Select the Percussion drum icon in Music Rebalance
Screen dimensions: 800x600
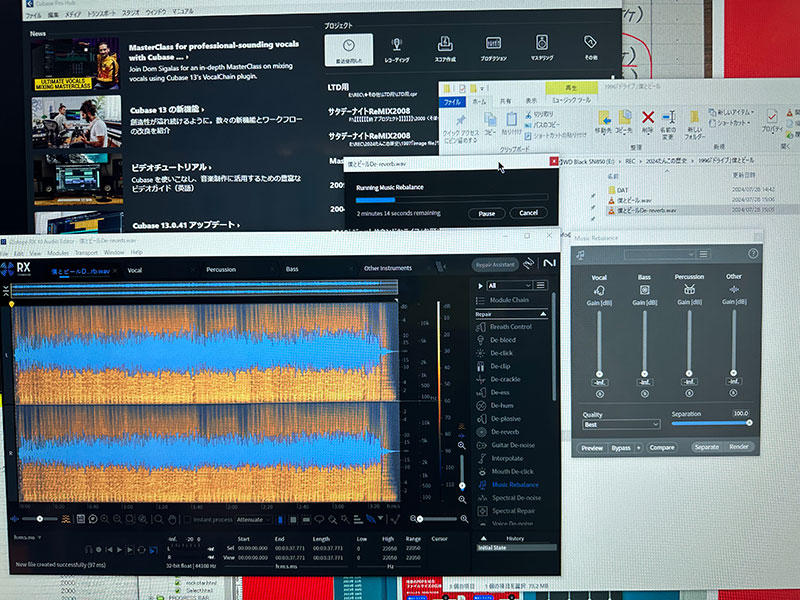tap(689, 289)
